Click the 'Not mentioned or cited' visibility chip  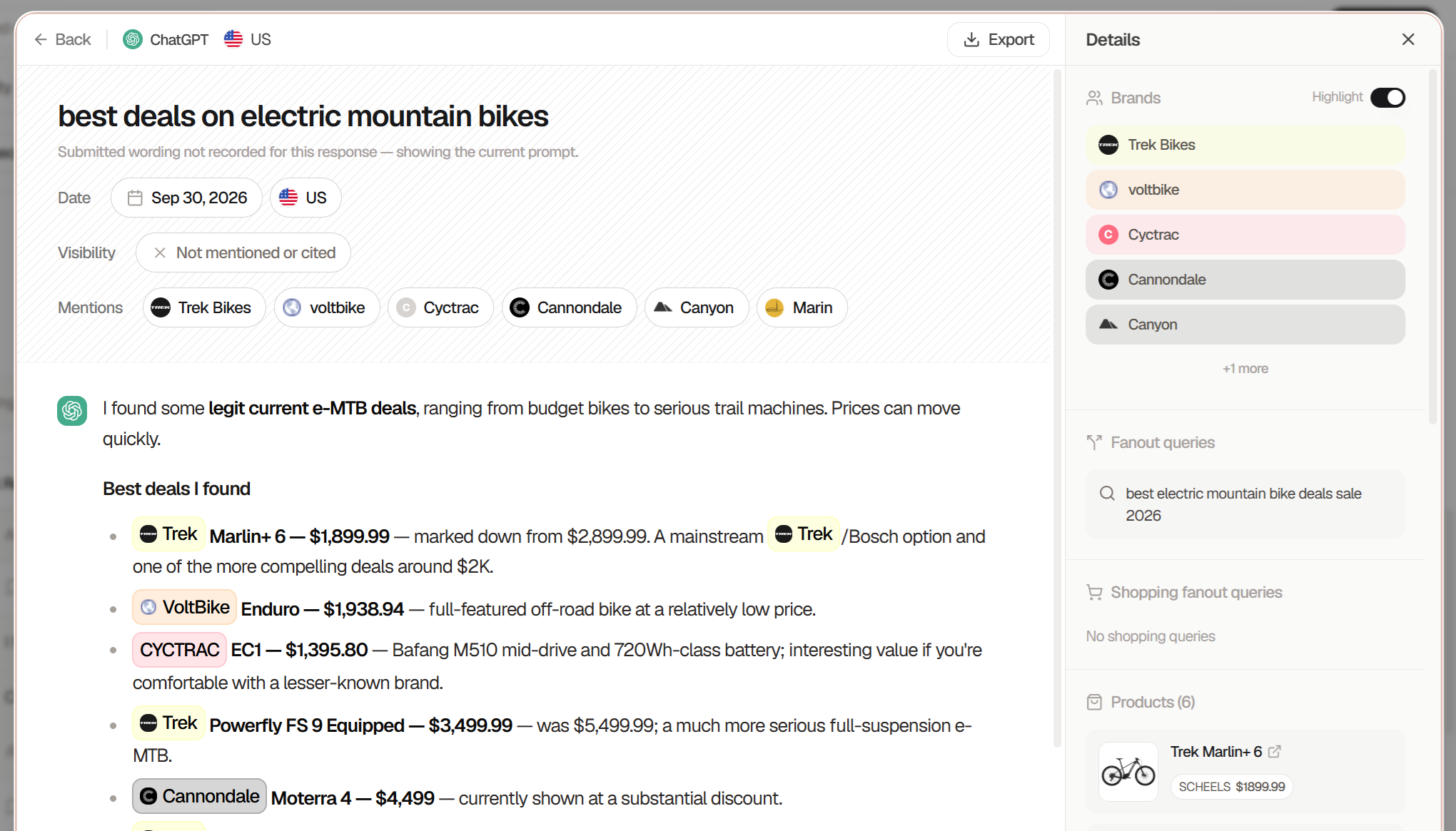click(243, 253)
